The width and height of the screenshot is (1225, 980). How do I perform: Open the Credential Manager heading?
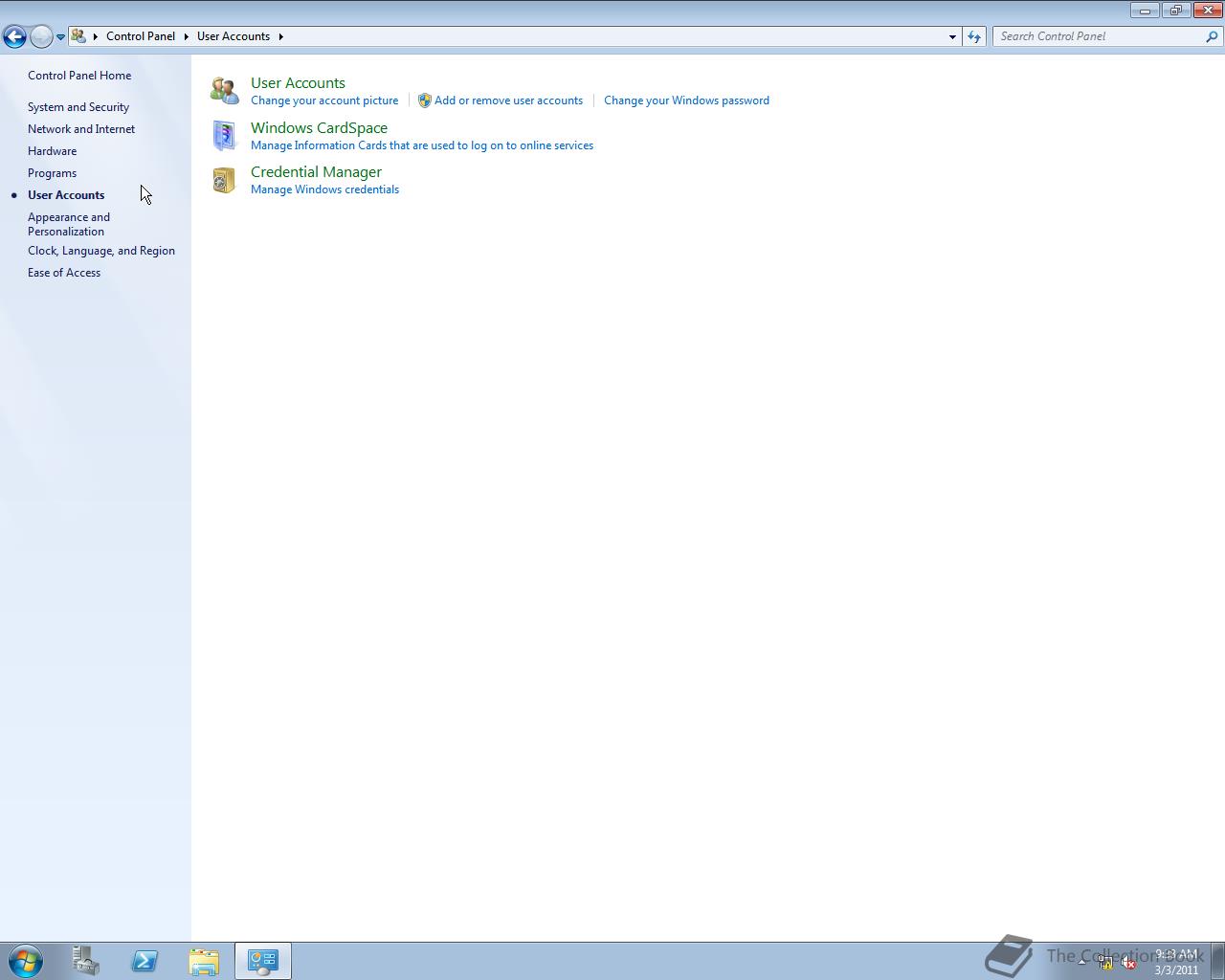pos(316,172)
